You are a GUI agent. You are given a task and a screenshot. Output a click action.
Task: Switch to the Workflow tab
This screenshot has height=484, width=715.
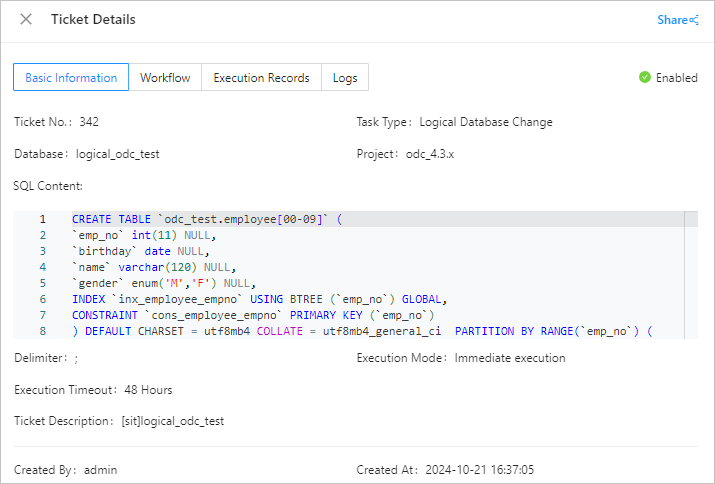pyautogui.click(x=165, y=78)
